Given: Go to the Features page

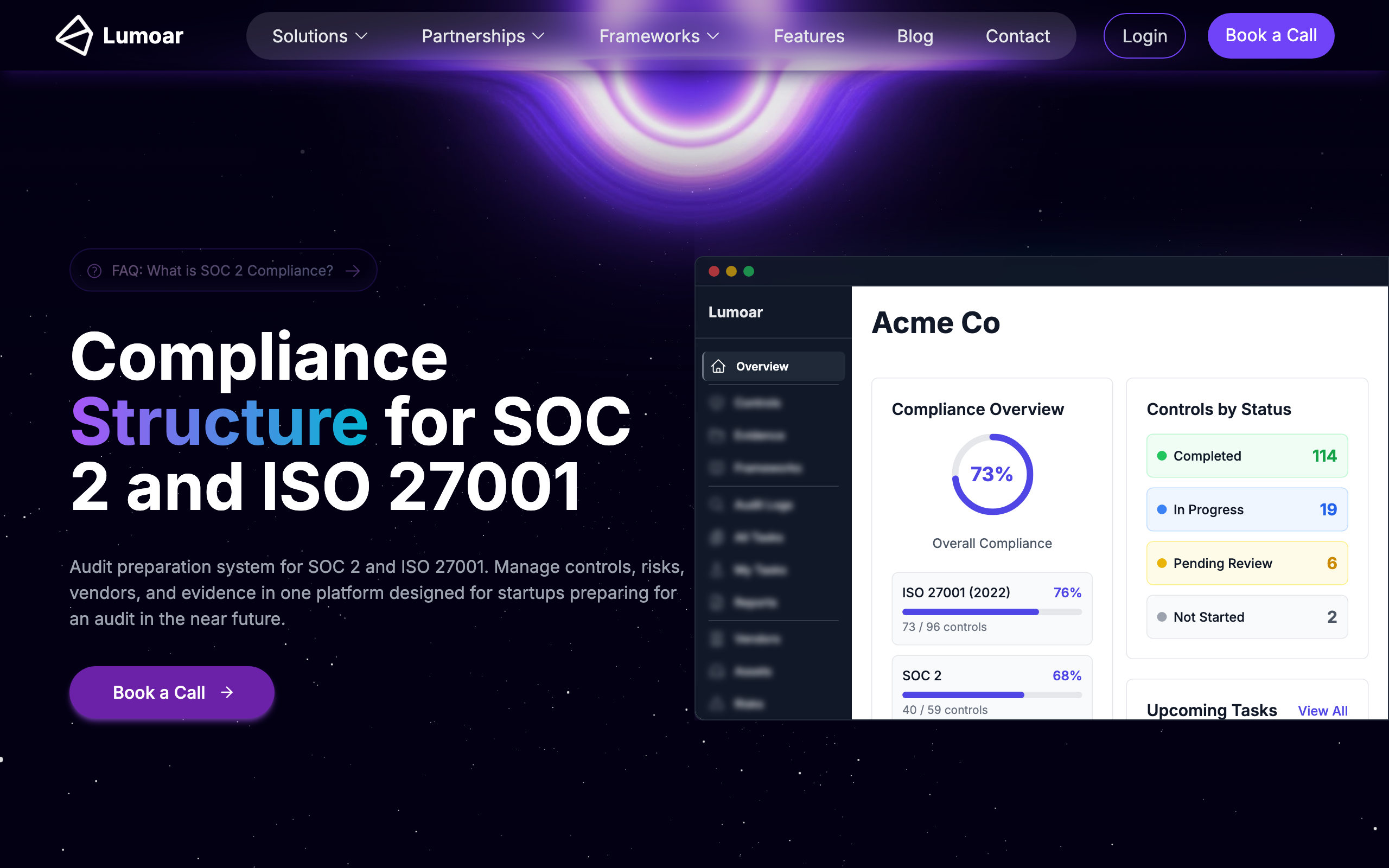Looking at the screenshot, I should (809, 36).
